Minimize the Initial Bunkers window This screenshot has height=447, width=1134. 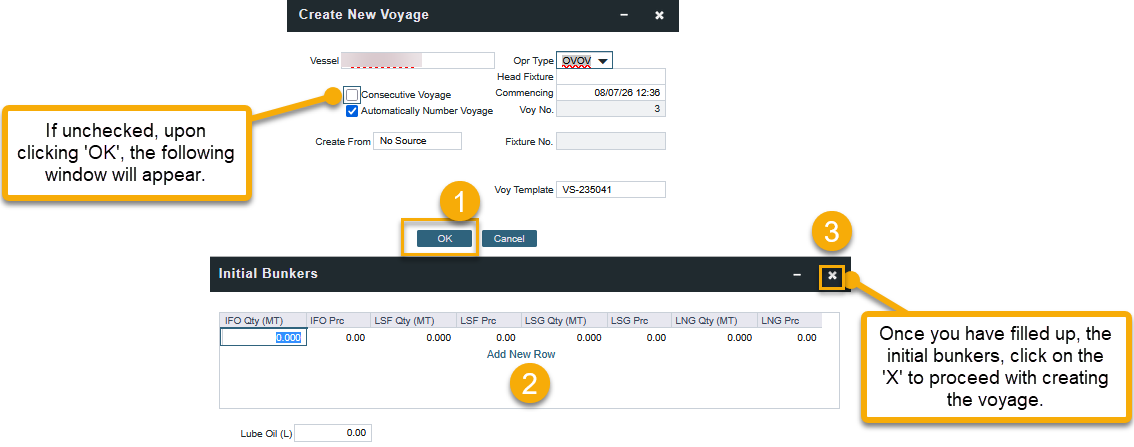pos(797,274)
